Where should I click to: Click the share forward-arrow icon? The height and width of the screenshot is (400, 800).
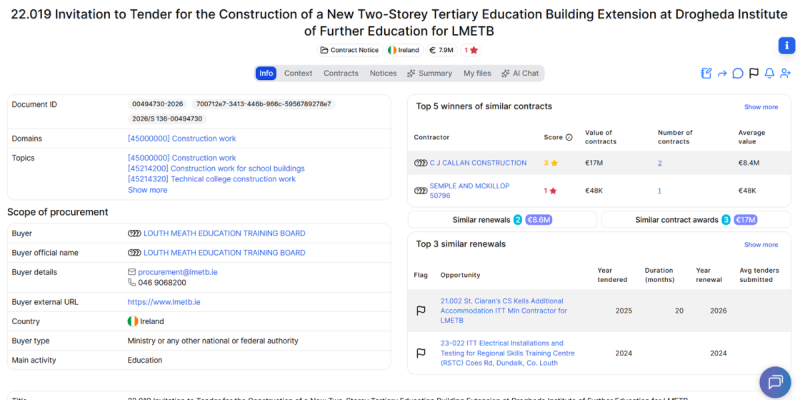click(722, 73)
